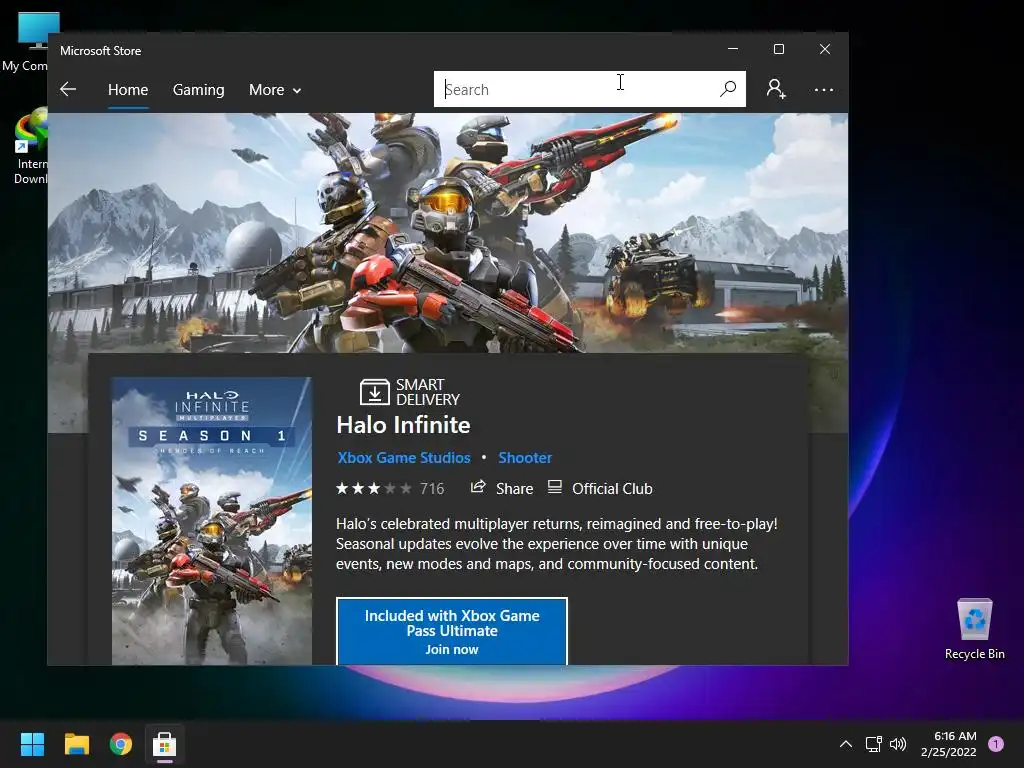Screen dimensions: 1024x768
Task: Click the 716 ratings count
Action: click(x=432, y=488)
